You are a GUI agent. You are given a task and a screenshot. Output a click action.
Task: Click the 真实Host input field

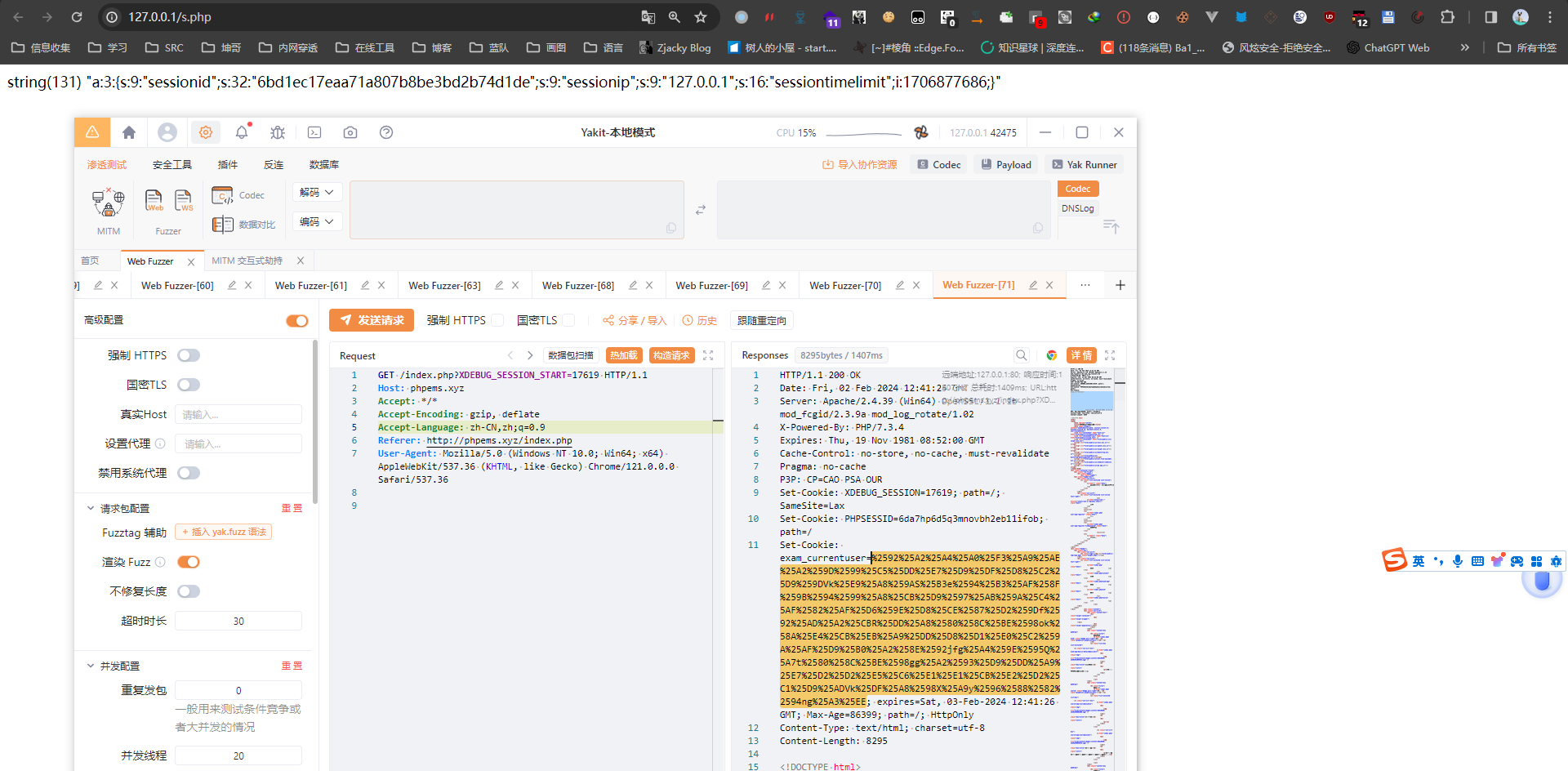tap(238, 414)
